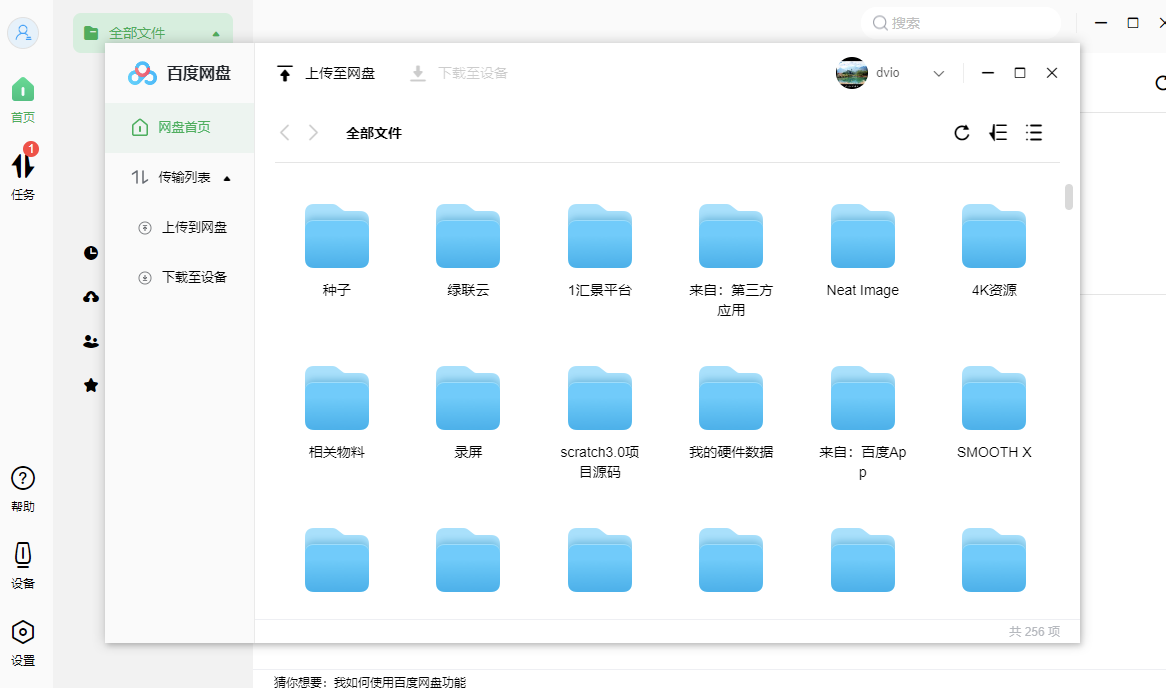Open the 来自：第三方应用 folder
The width and height of the screenshot is (1166, 688).
click(730, 237)
